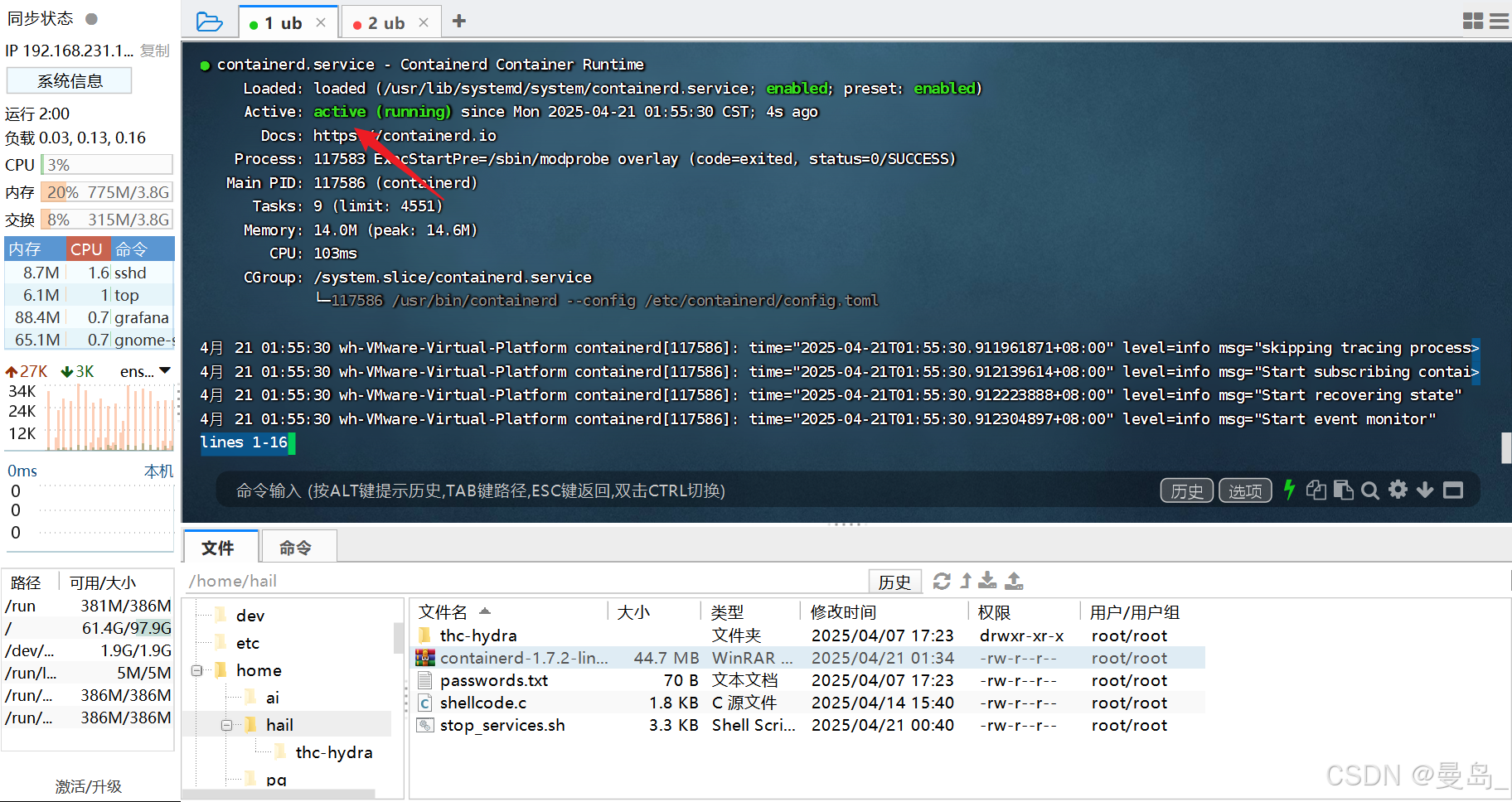Viewport: 1512px width, 802px height.
Task: Open the 选项 options button
Action: tap(1245, 490)
